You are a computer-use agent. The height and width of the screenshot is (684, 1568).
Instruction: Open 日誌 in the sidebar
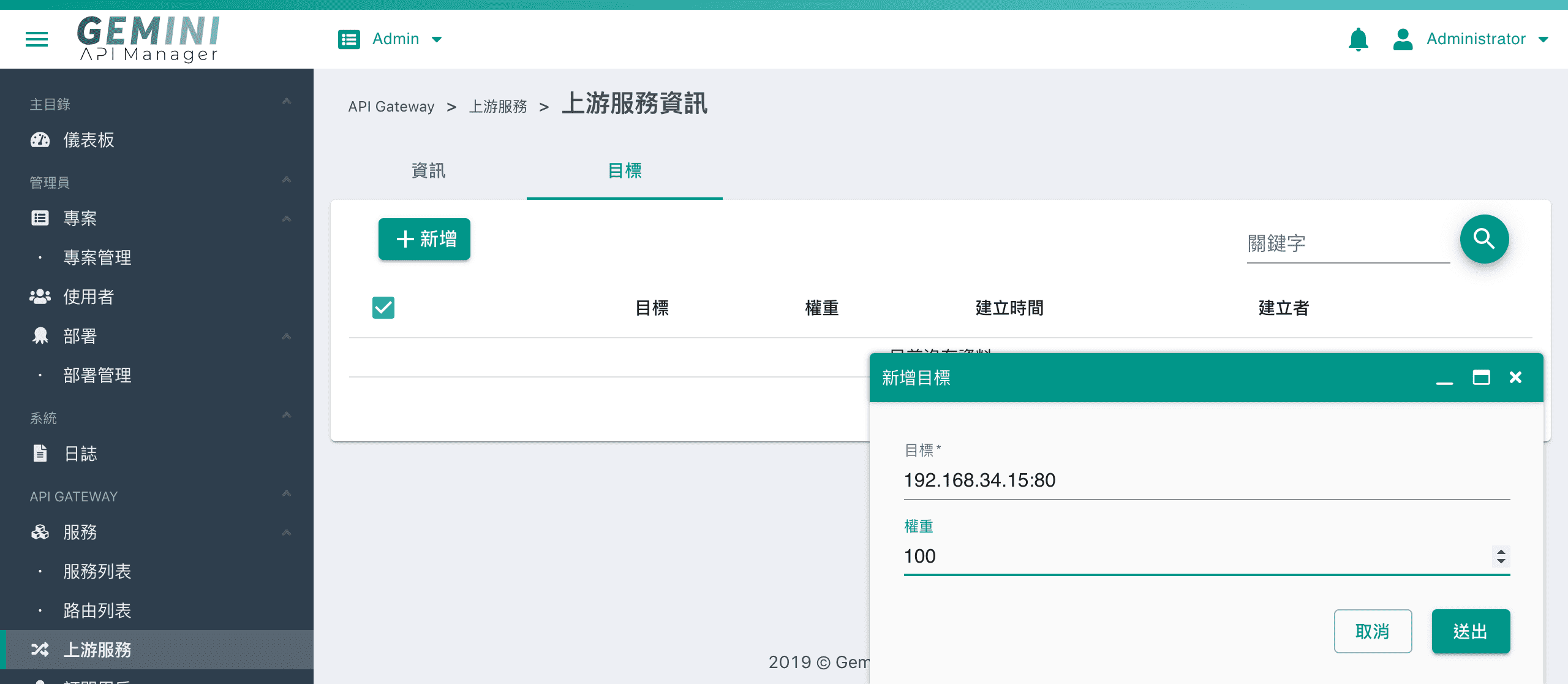pyautogui.click(x=81, y=454)
